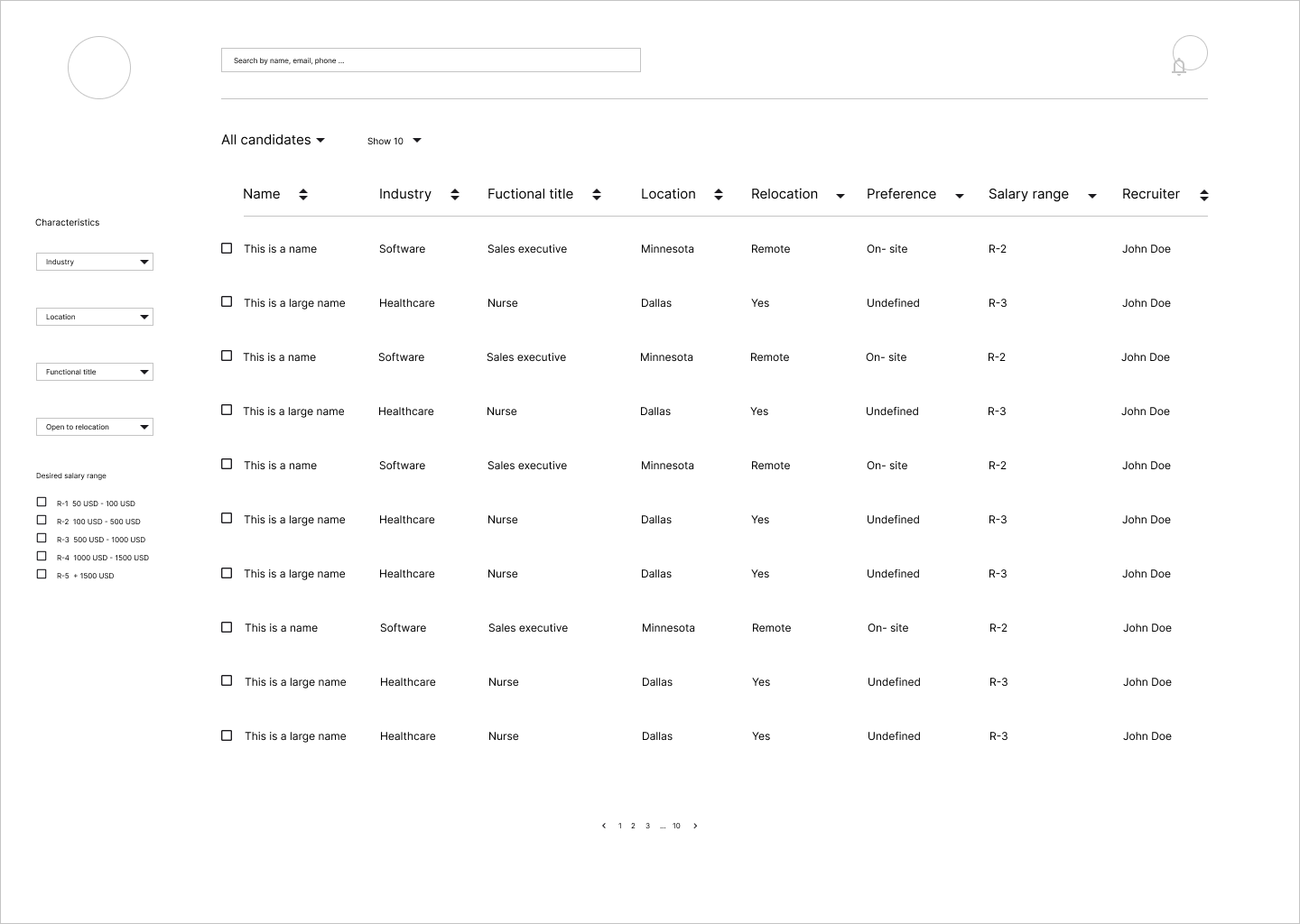Click the sidebar logo circle
Viewport: 1300px width, 924px height.
pos(99,68)
